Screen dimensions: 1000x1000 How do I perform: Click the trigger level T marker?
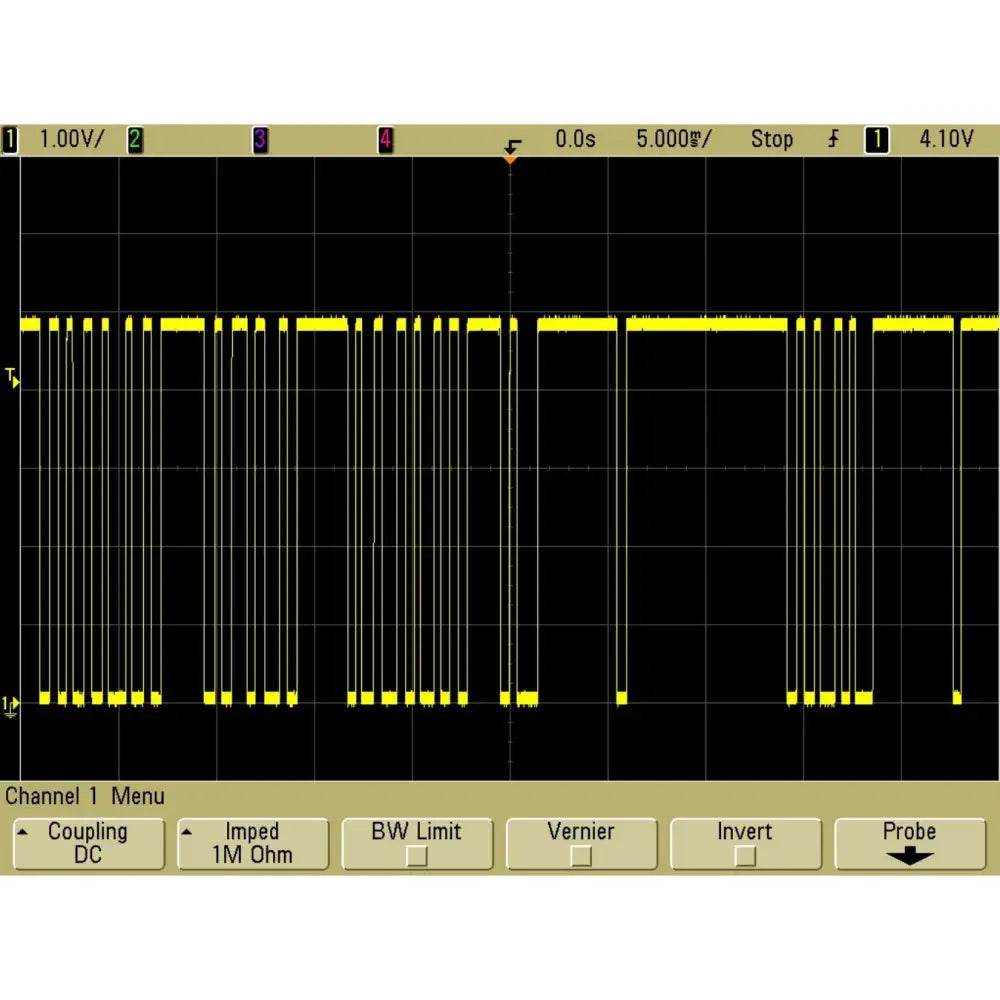coord(11,378)
